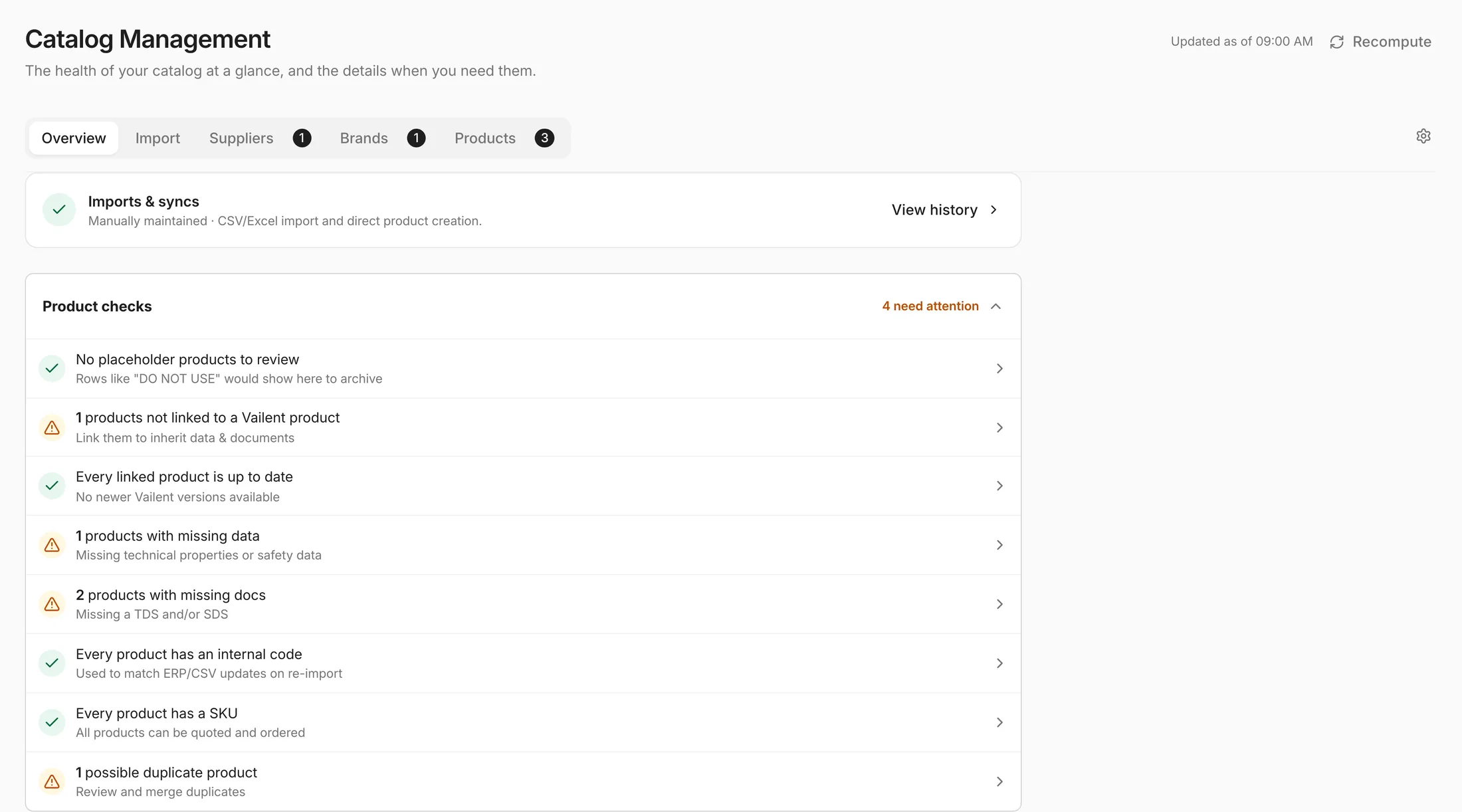Click the check icon for internal code row
The width and height of the screenshot is (1462, 812).
(x=52, y=663)
